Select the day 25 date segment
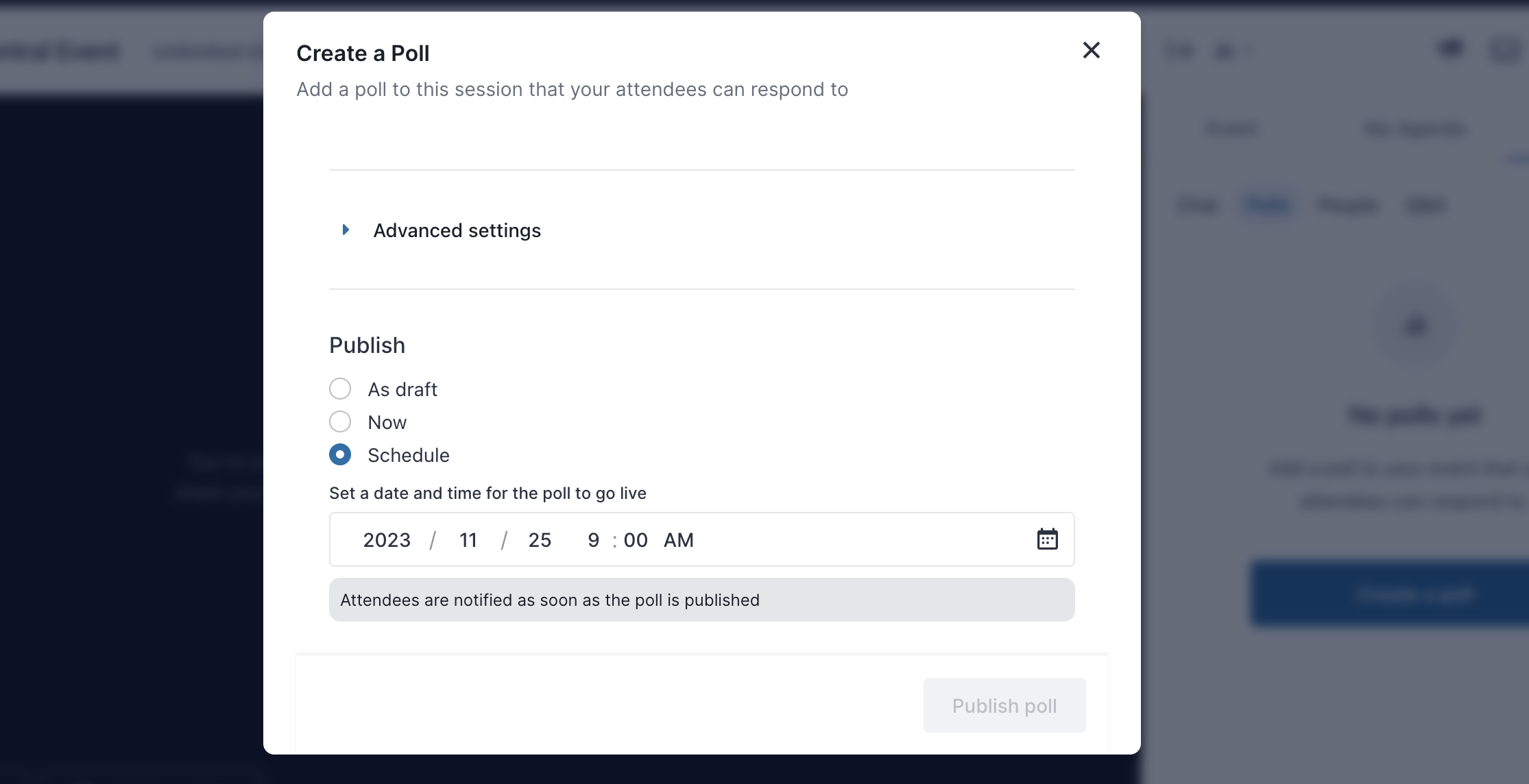The width and height of the screenshot is (1529, 784). 540,540
